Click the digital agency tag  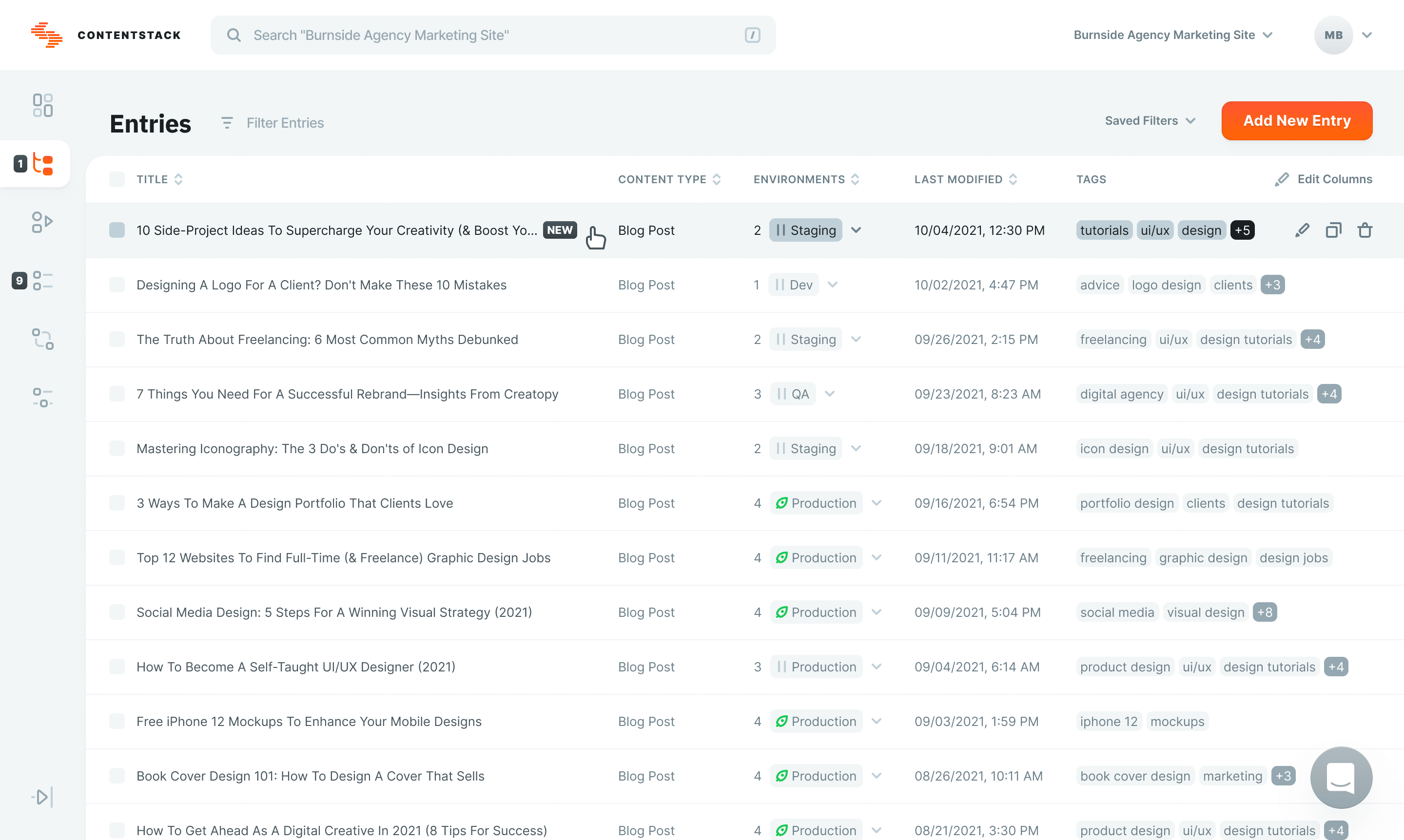(x=1121, y=394)
